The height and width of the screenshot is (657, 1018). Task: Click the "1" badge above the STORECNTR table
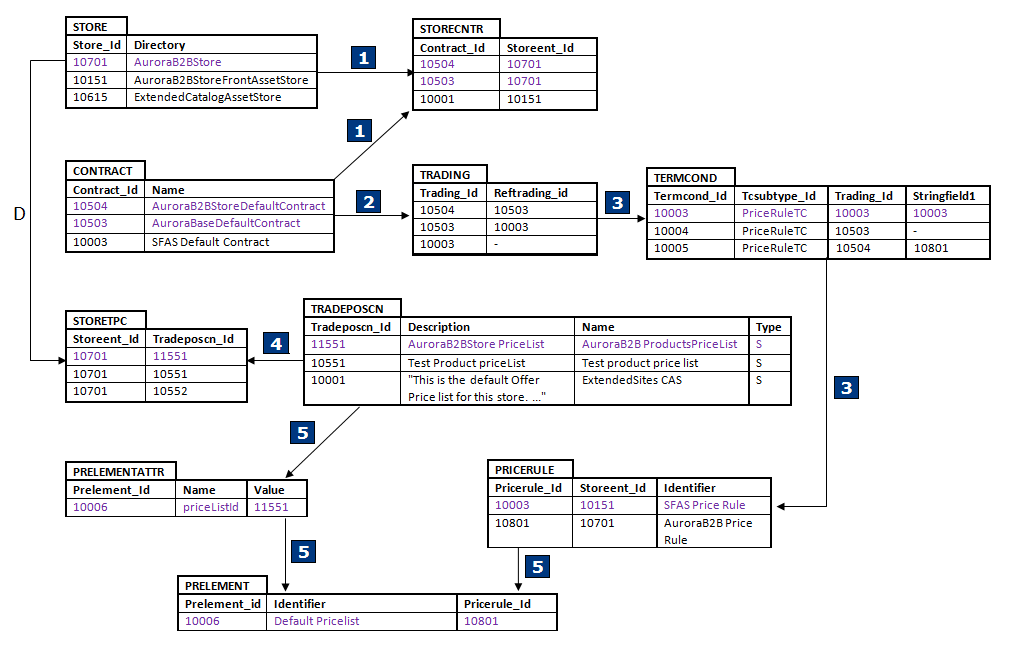pos(363,58)
